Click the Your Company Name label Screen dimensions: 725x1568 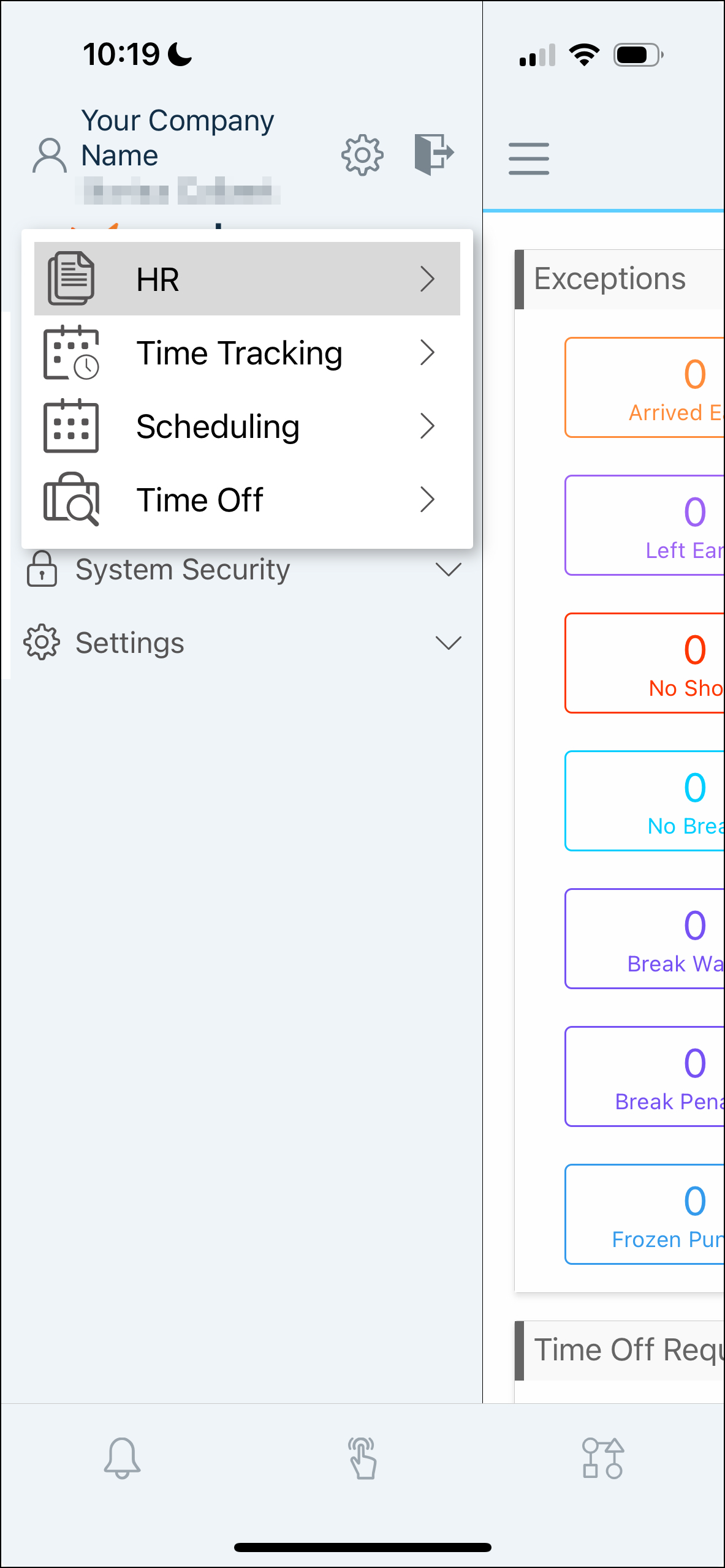click(x=178, y=138)
